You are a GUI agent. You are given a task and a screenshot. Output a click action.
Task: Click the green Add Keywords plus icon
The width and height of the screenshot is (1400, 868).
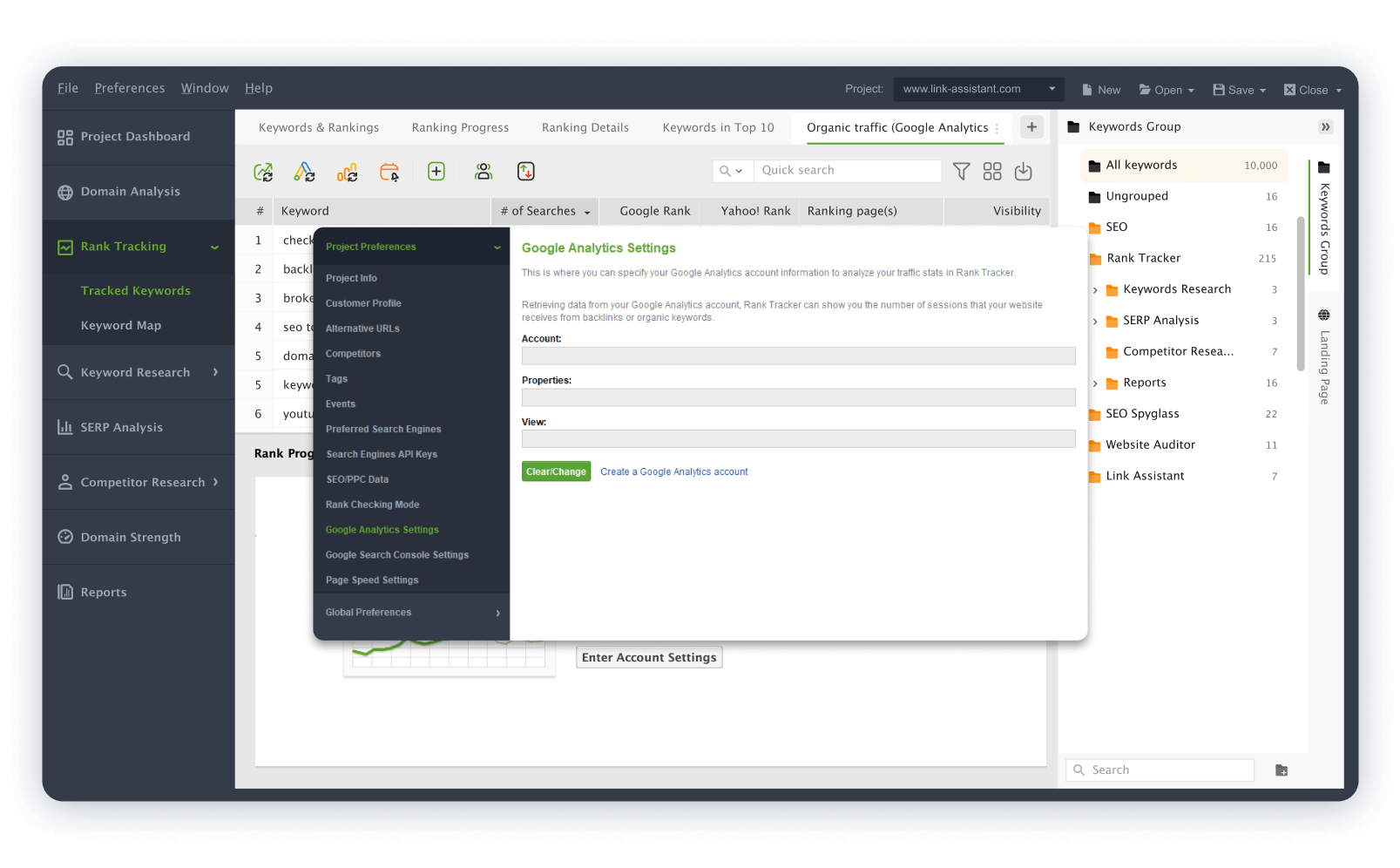tap(436, 172)
